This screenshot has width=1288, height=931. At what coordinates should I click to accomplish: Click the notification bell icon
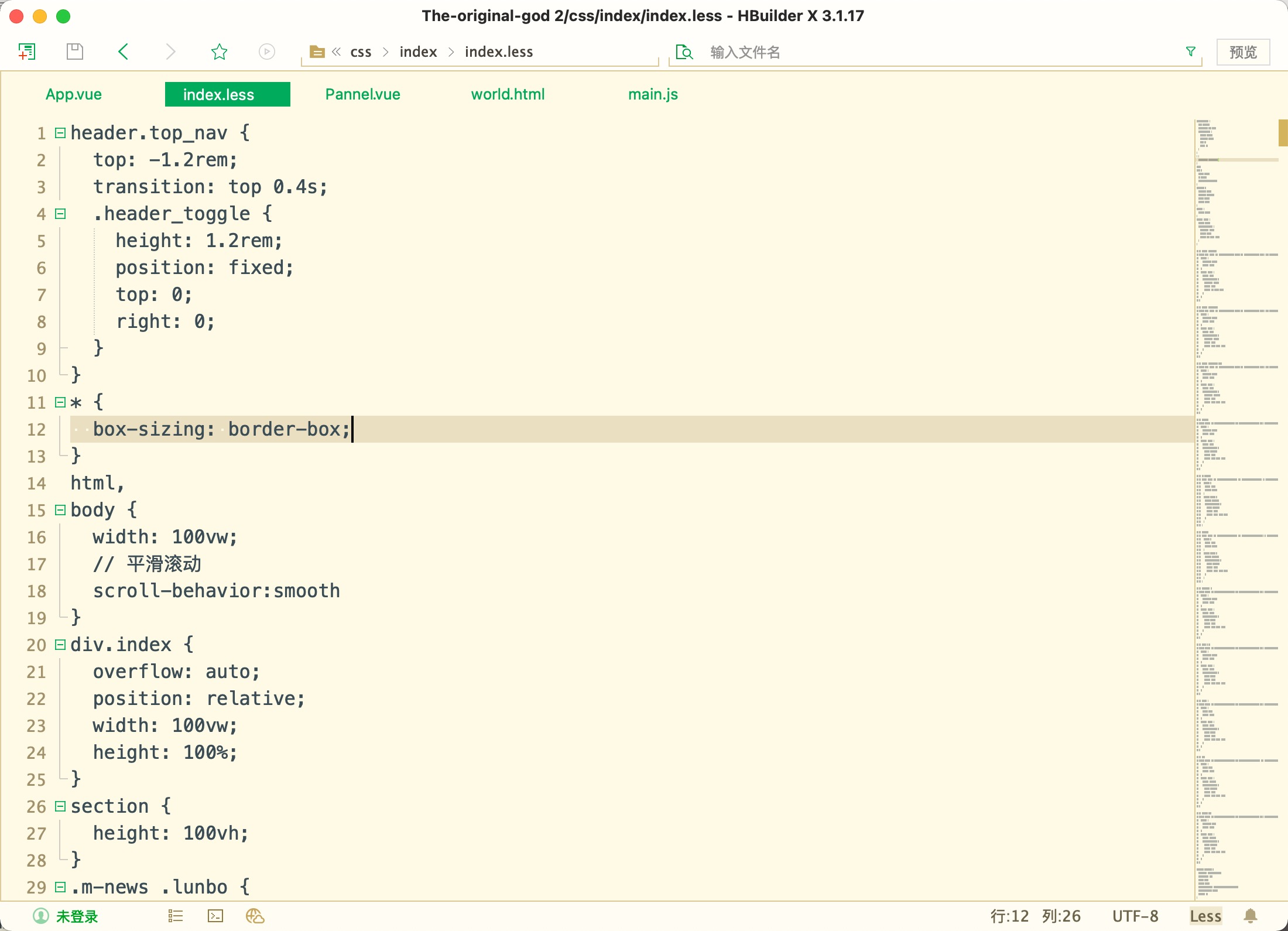point(1251,916)
